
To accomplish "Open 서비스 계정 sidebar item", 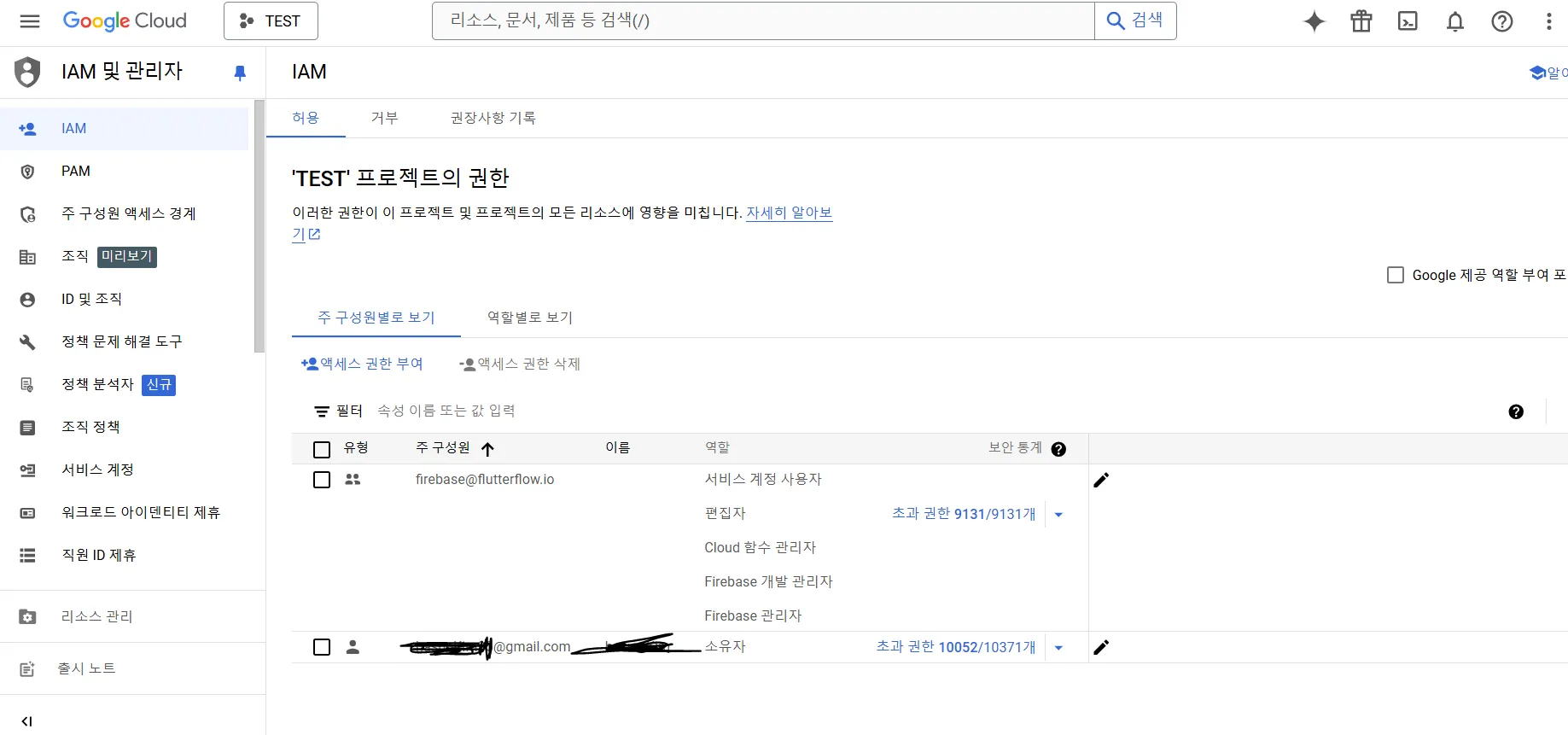I will [x=125, y=470].
